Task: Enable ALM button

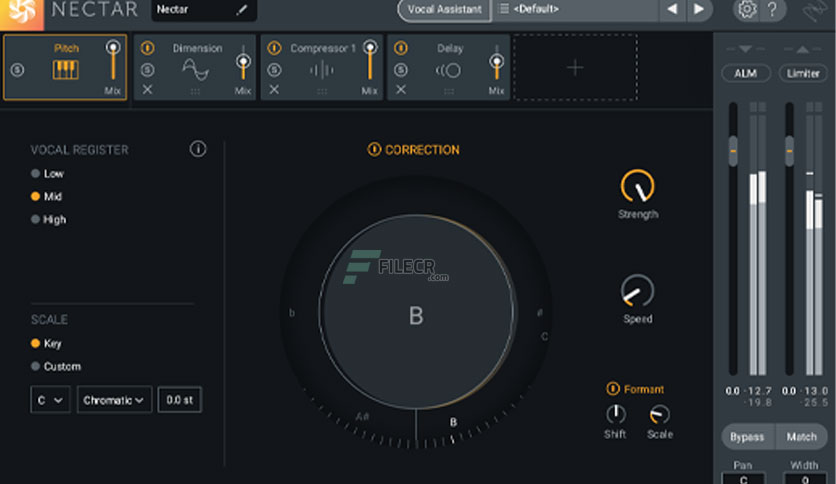Action: pyautogui.click(x=746, y=74)
